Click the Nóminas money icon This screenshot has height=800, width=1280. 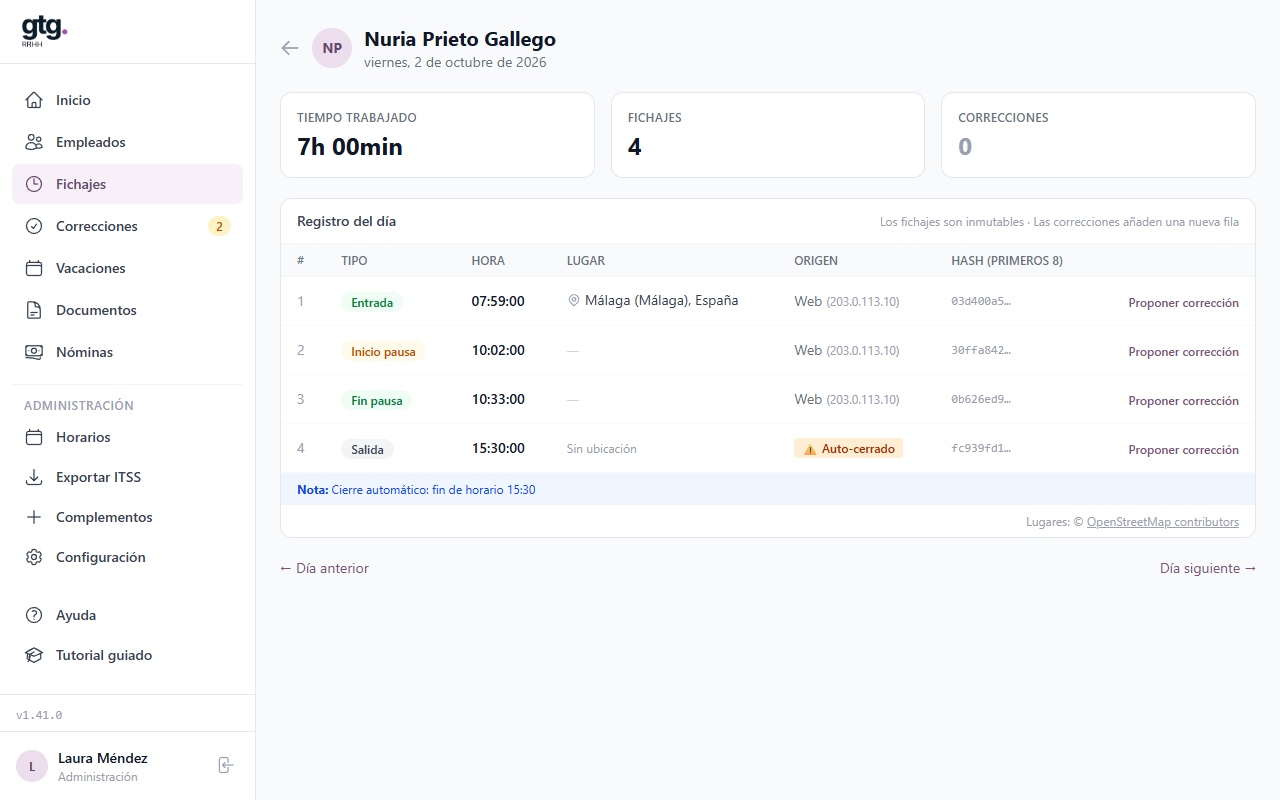click(34, 352)
